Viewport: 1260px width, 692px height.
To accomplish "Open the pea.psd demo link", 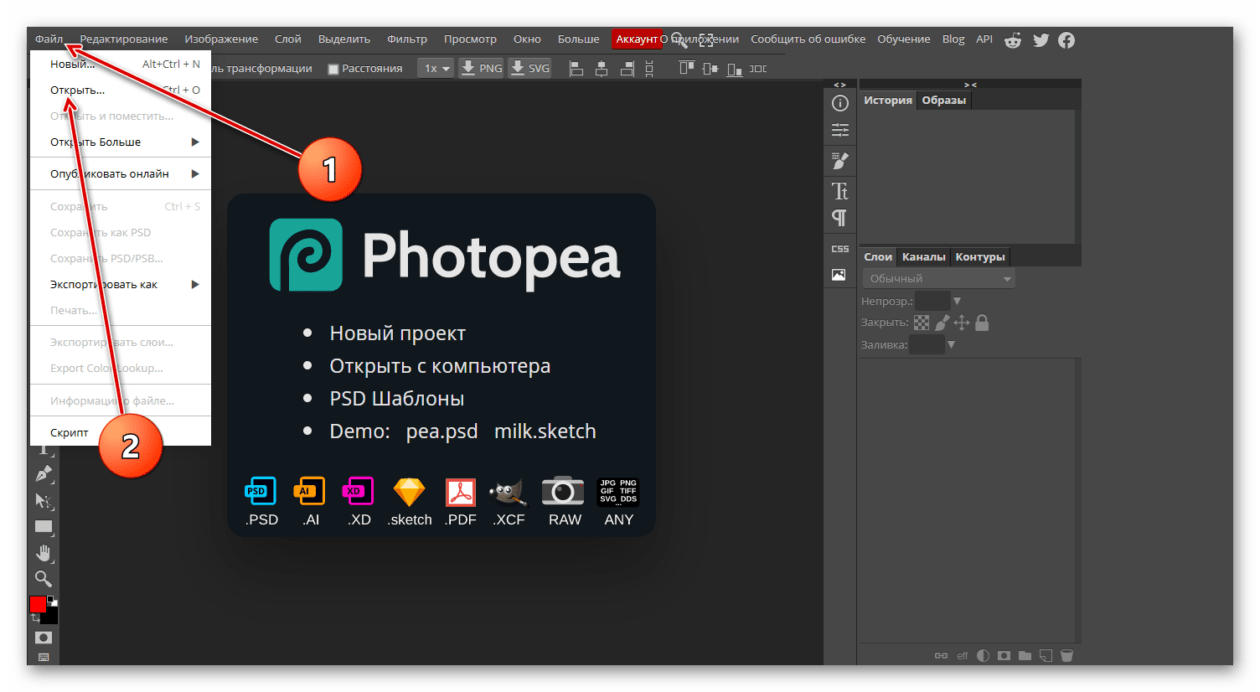I will (x=442, y=432).
